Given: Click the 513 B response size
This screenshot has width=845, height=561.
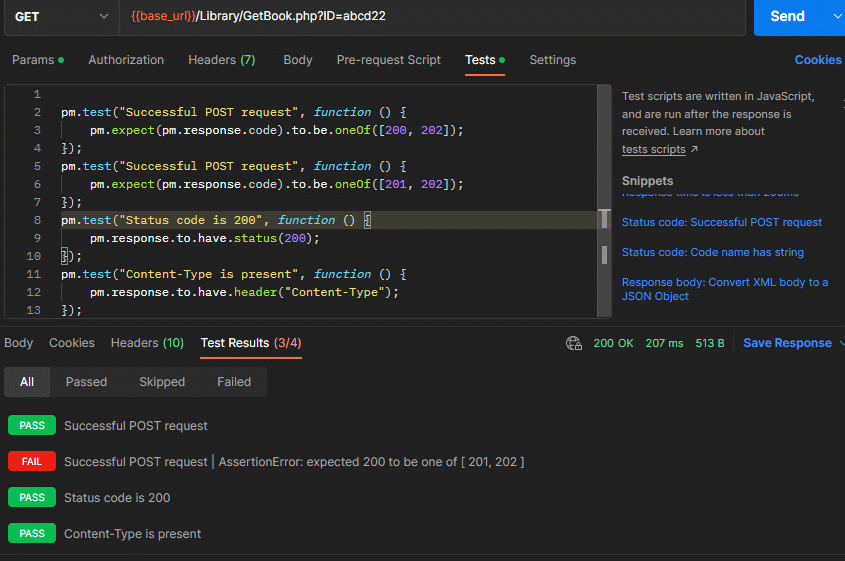Looking at the screenshot, I should [x=709, y=343].
